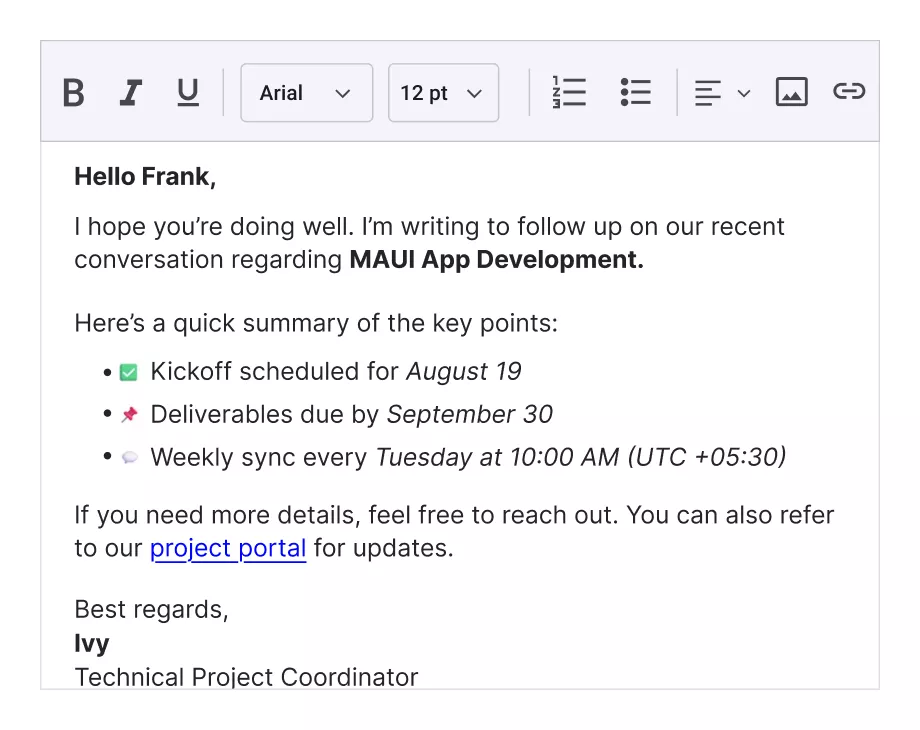Place cursor on "Technical Project Coordinator" line

(x=246, y=677)
